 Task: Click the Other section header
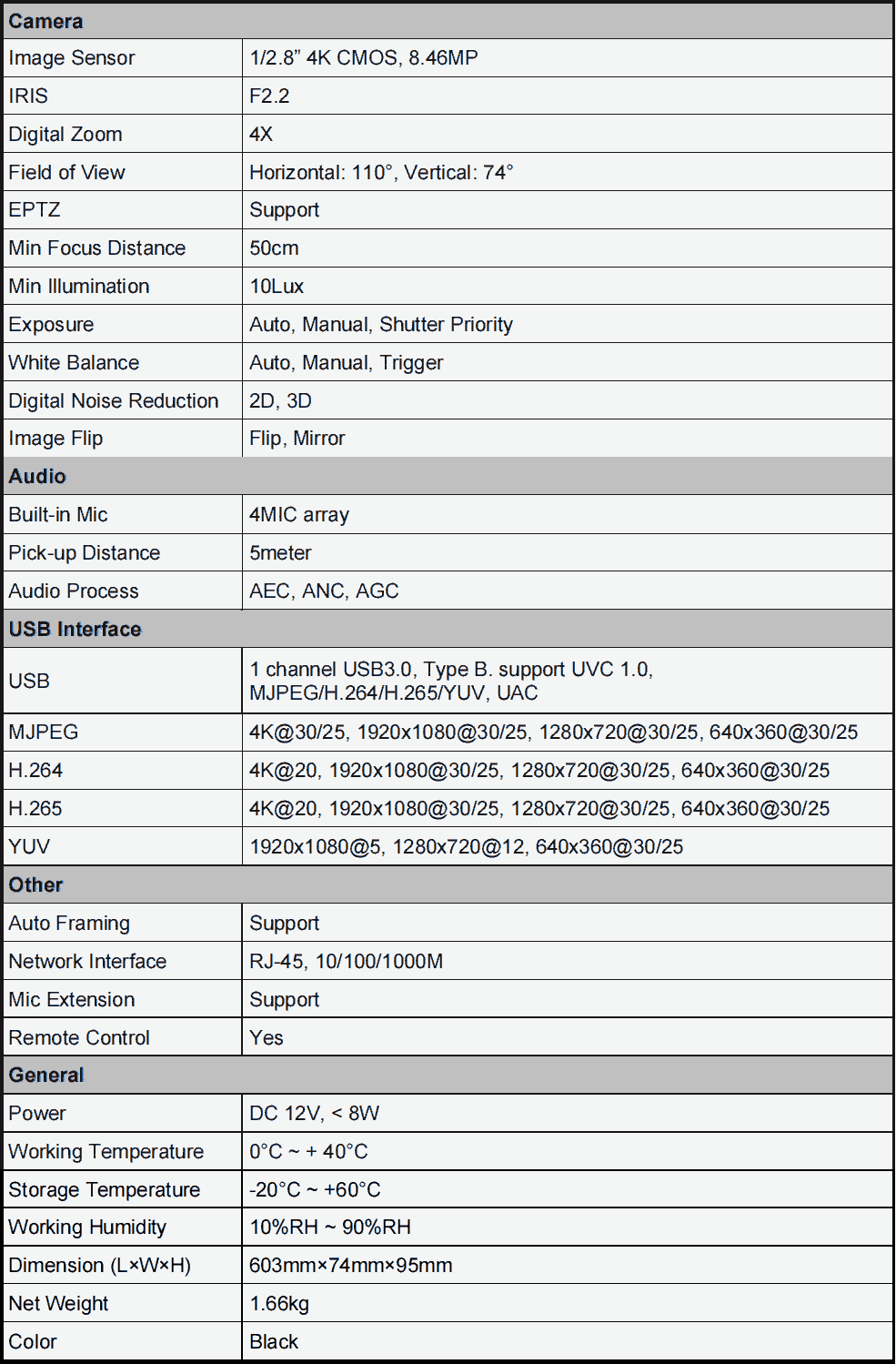(x=34, y=884)
